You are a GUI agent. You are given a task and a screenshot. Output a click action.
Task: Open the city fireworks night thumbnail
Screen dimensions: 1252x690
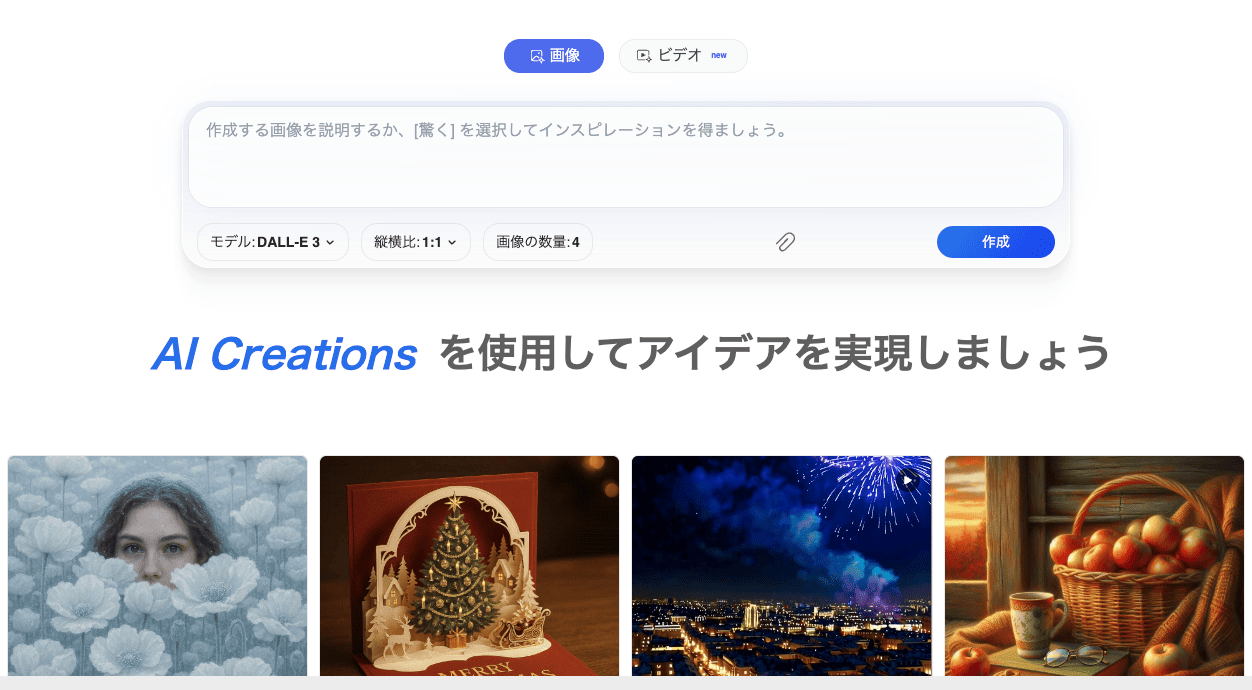[782, 566]
